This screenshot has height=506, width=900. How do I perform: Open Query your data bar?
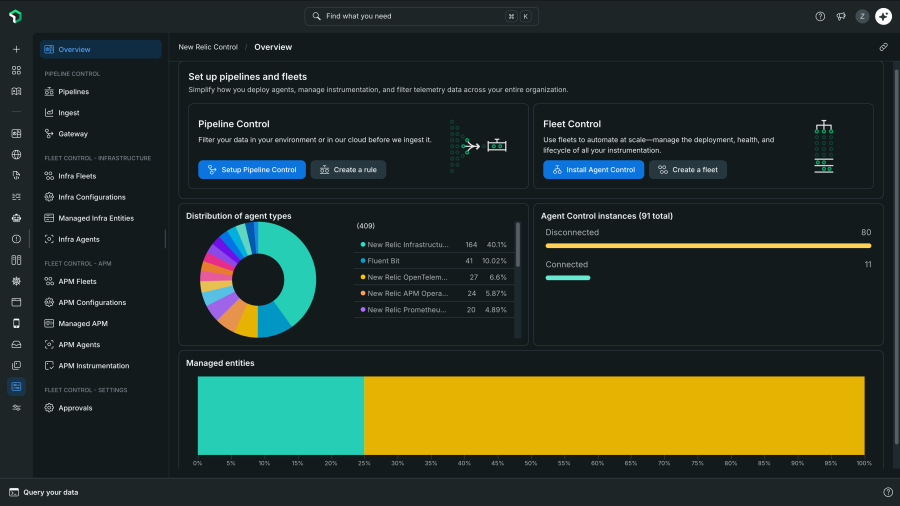point(44,492)
